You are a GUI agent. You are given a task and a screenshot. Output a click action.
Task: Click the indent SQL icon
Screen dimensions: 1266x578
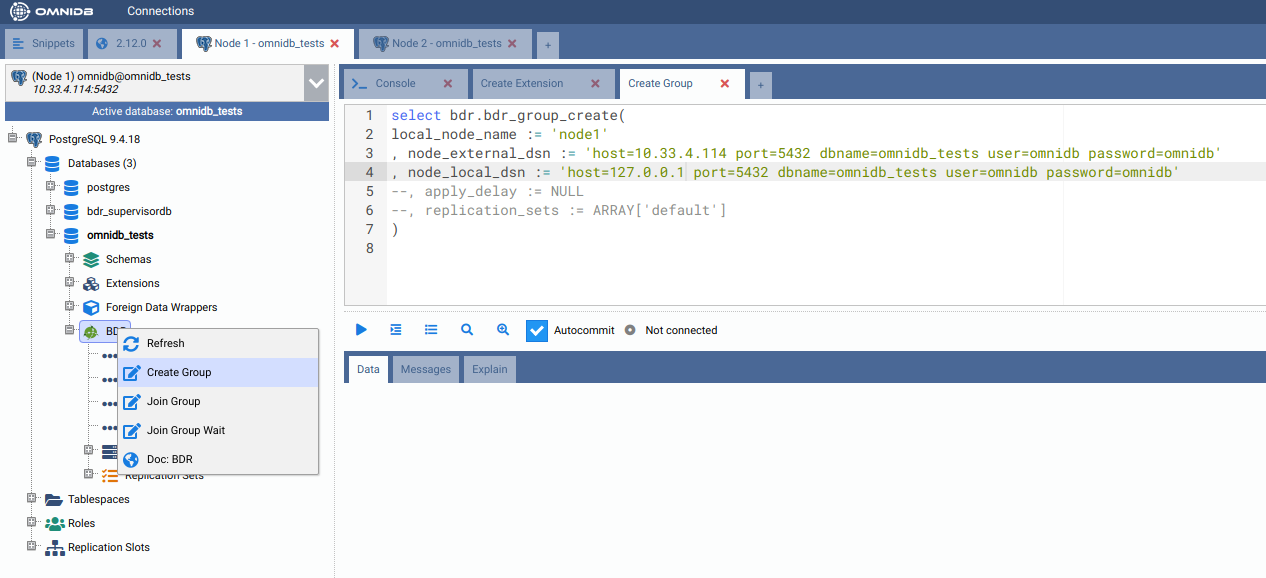396,330
